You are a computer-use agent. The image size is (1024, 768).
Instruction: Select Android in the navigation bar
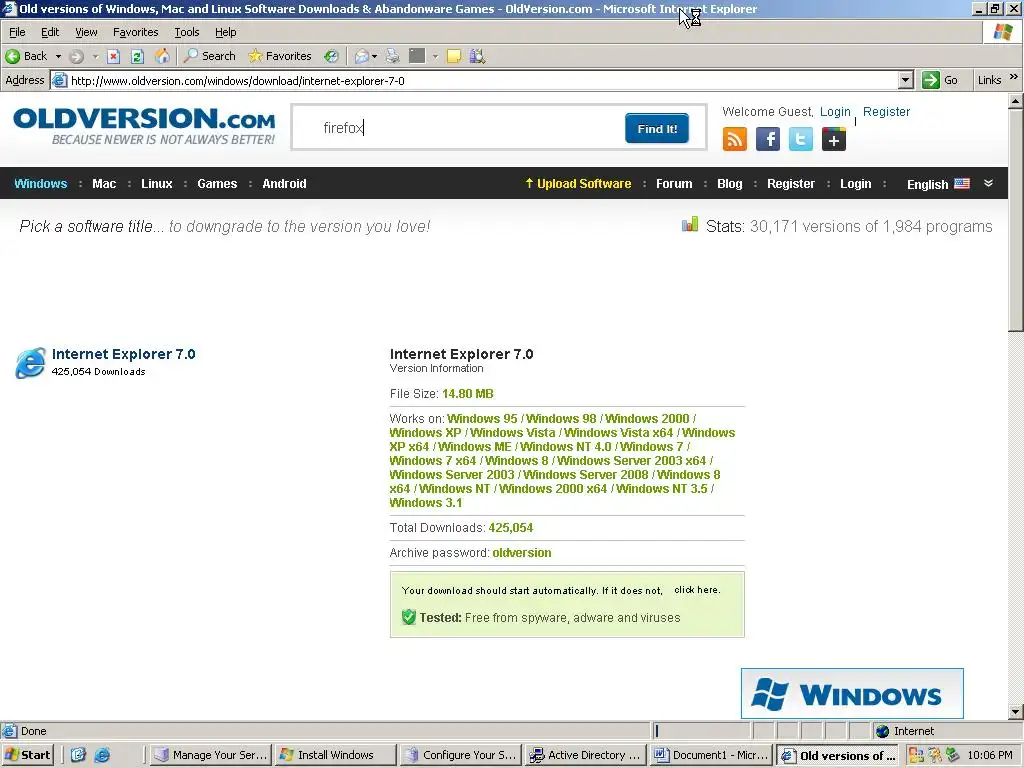(284, 184)
